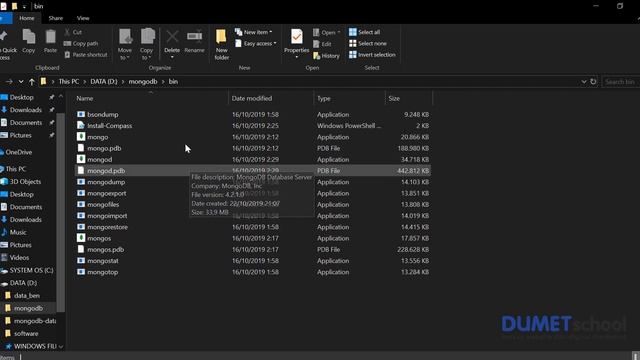Select the Install-Compass PowerShell script
640x360 pixels.
253,126
